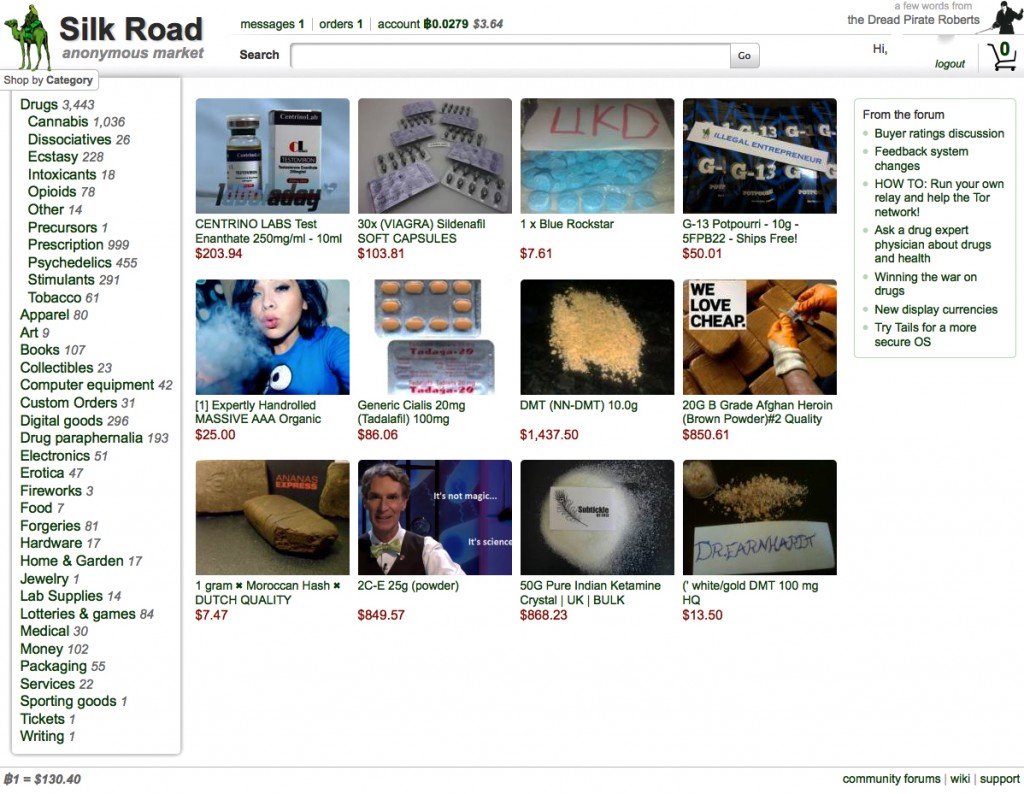The width and height of the screenshot is (1024, 794).
Task: Open the shopping cart icon
Action: (1001, 56)
